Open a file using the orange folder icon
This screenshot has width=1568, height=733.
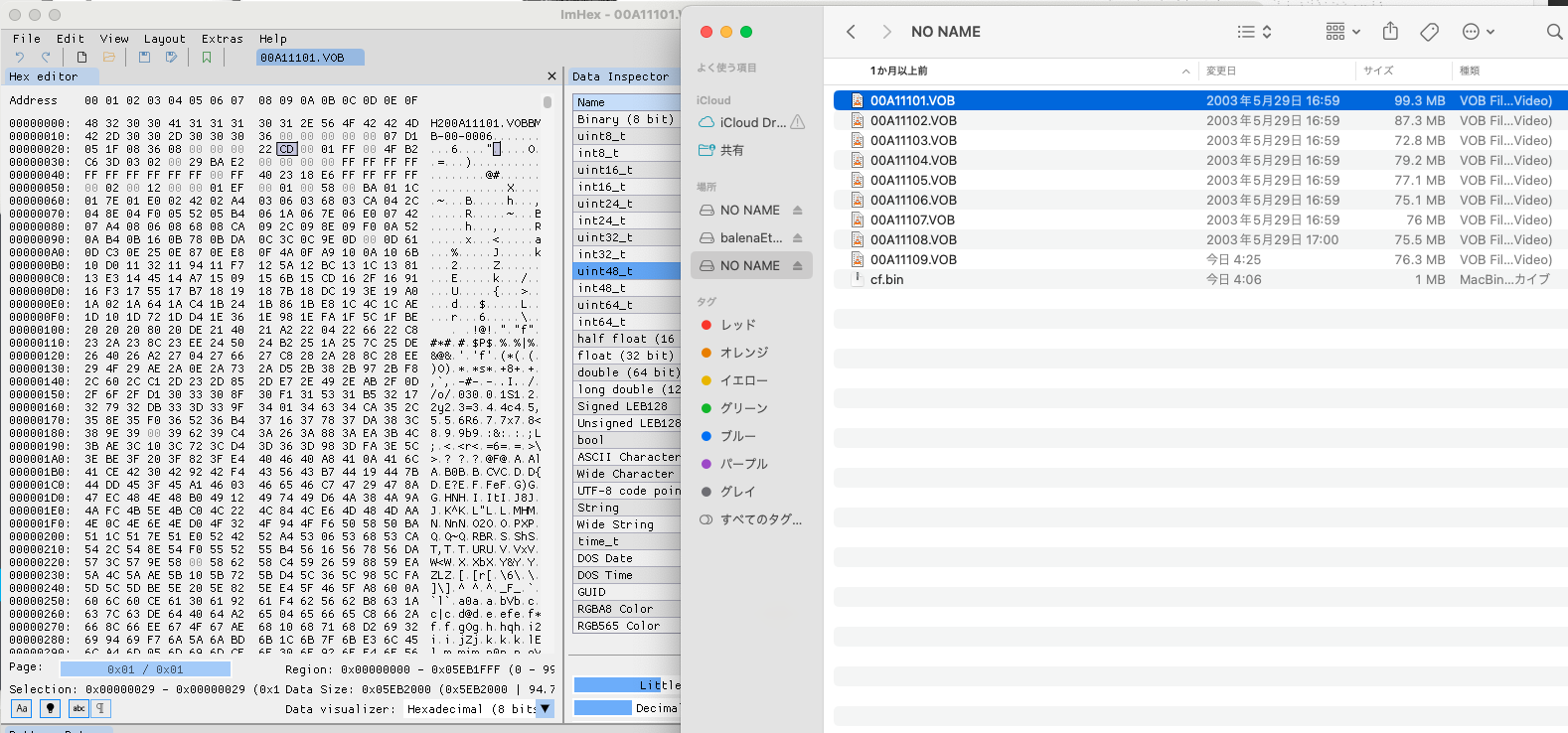click(x=109, y=58)
